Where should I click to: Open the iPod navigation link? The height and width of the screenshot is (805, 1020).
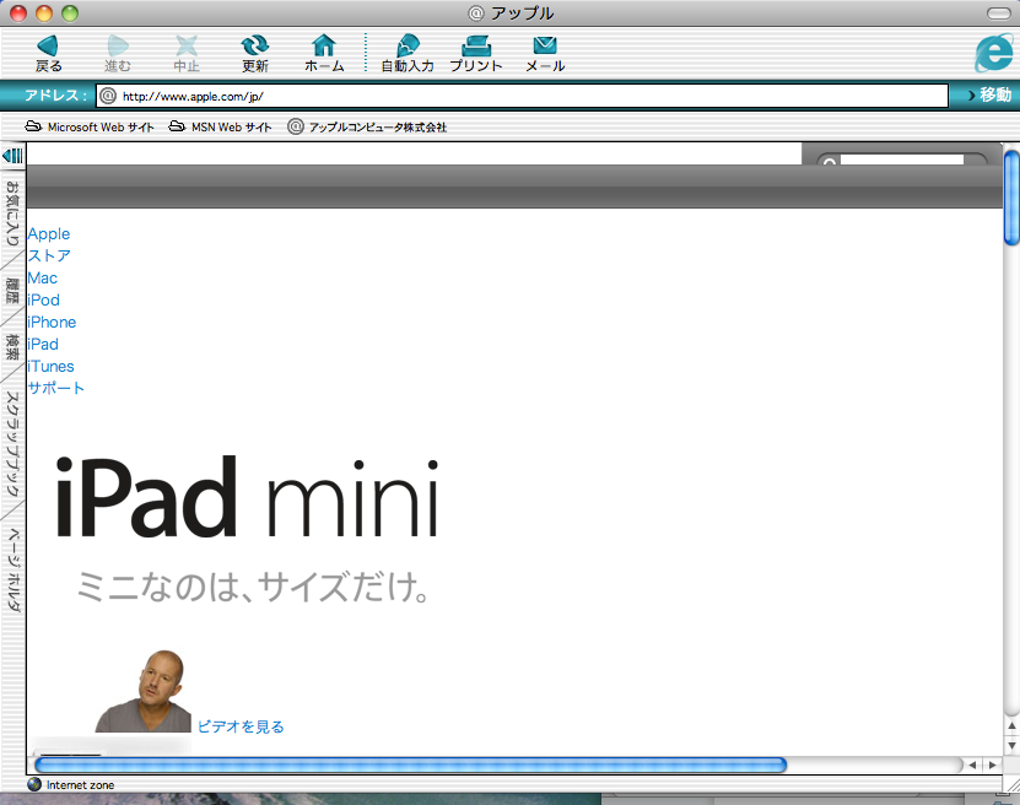point(44,300)
